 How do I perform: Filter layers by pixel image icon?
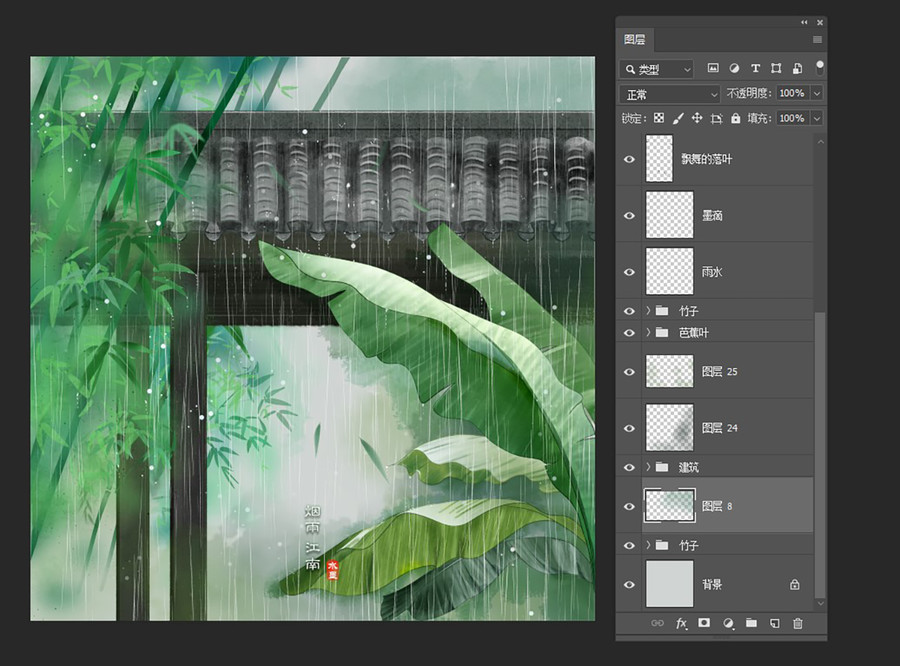(x=713, y=68)
